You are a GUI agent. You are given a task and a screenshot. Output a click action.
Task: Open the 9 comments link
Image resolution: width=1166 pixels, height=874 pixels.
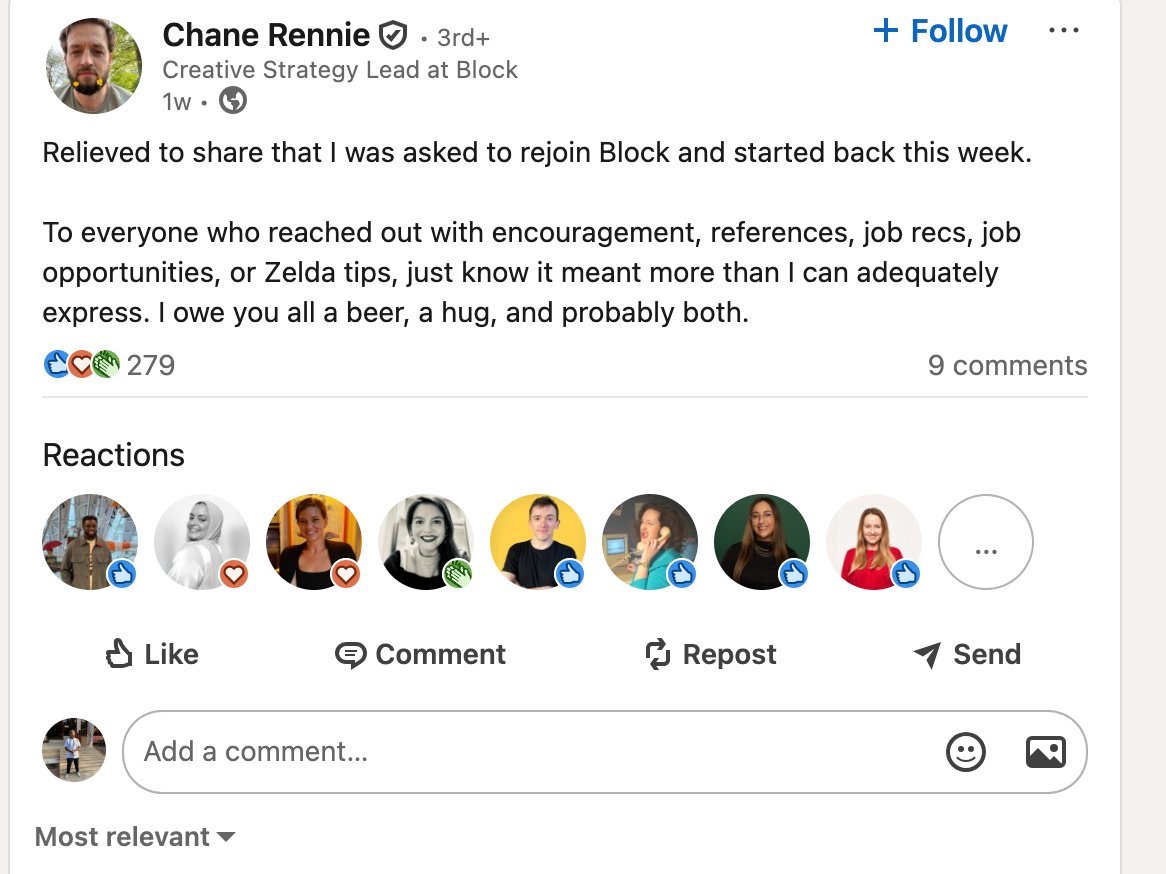1007,365
